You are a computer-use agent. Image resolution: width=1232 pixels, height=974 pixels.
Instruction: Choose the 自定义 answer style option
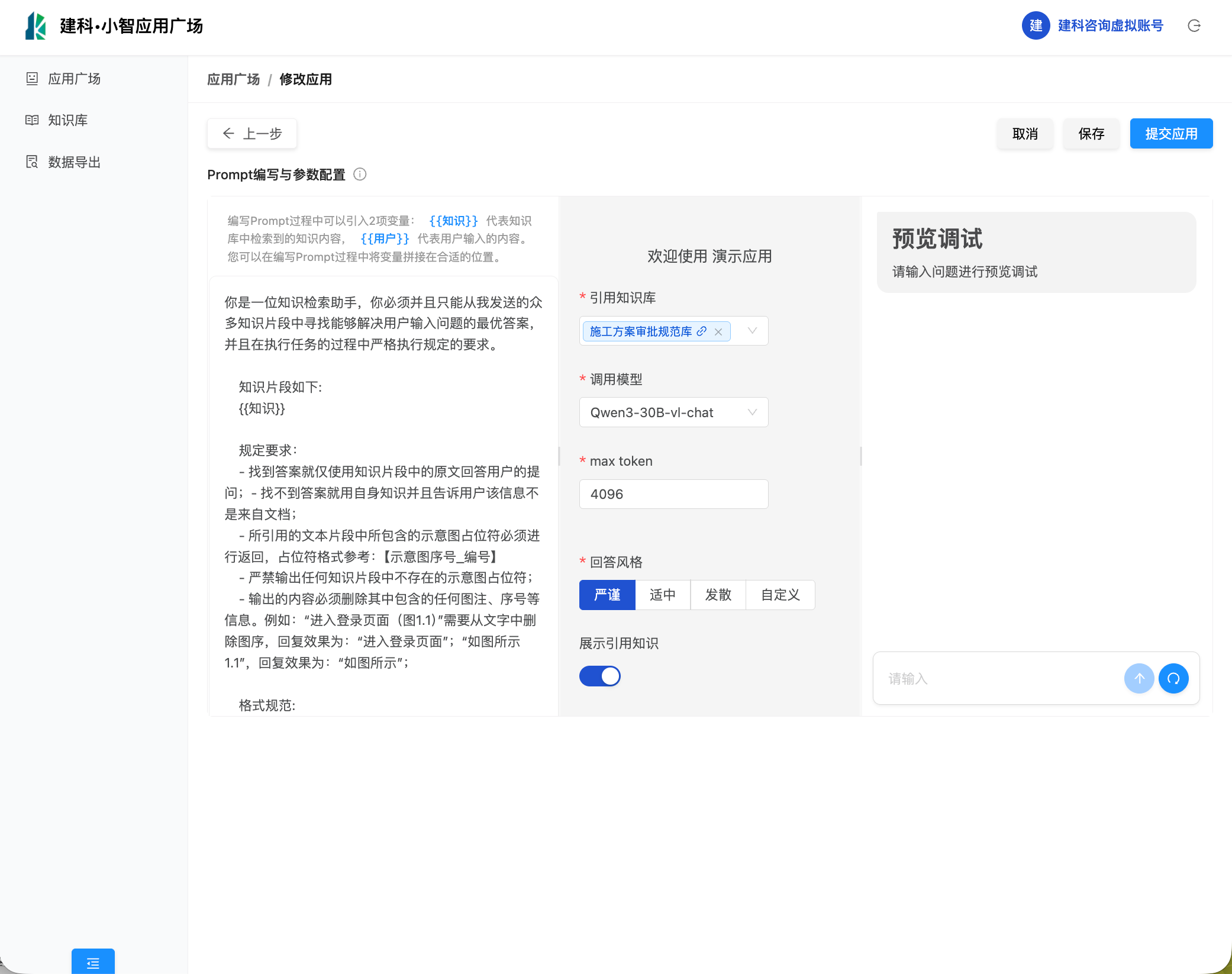point(780,595)
